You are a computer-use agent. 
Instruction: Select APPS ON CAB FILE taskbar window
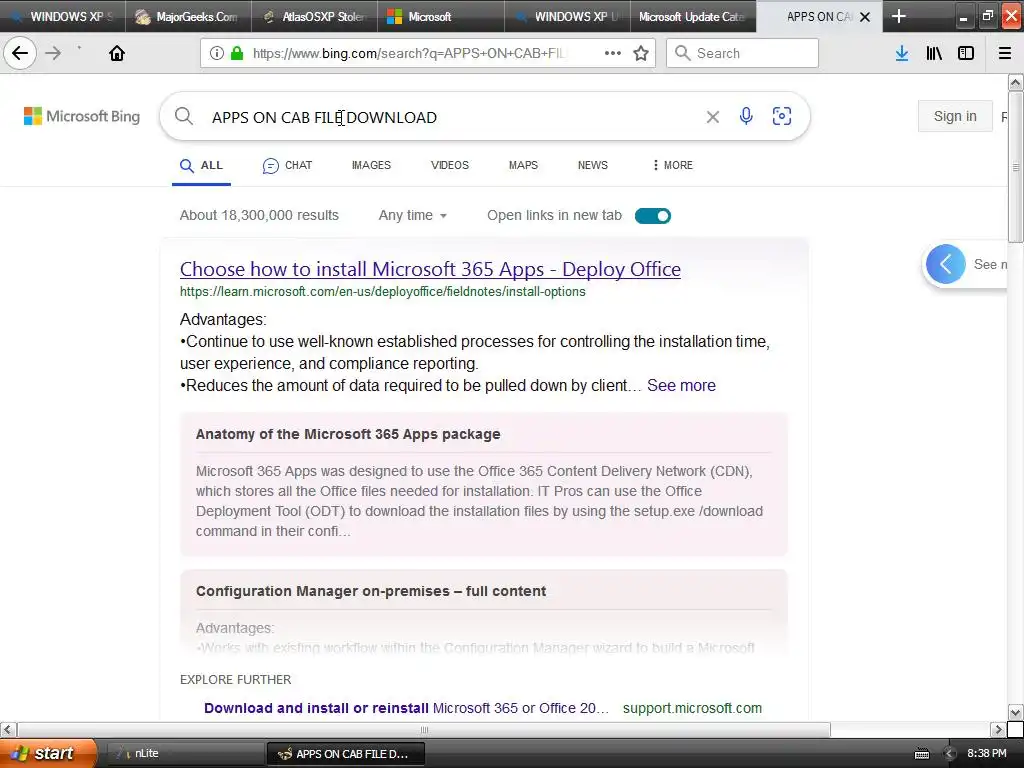tap(346, 754)
